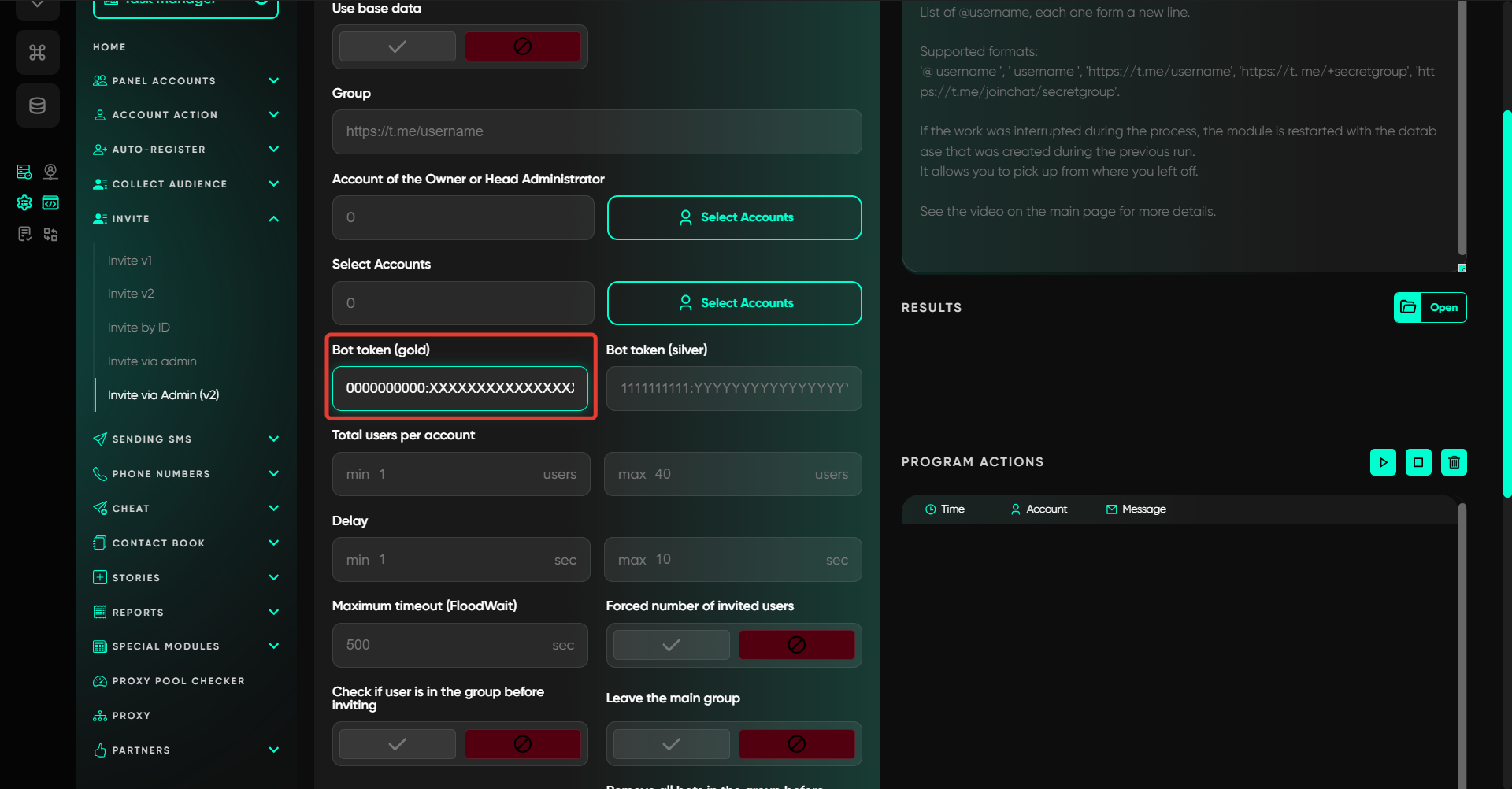
Task: Click the trash icon to clear program actions
Action: point(1454,462)
